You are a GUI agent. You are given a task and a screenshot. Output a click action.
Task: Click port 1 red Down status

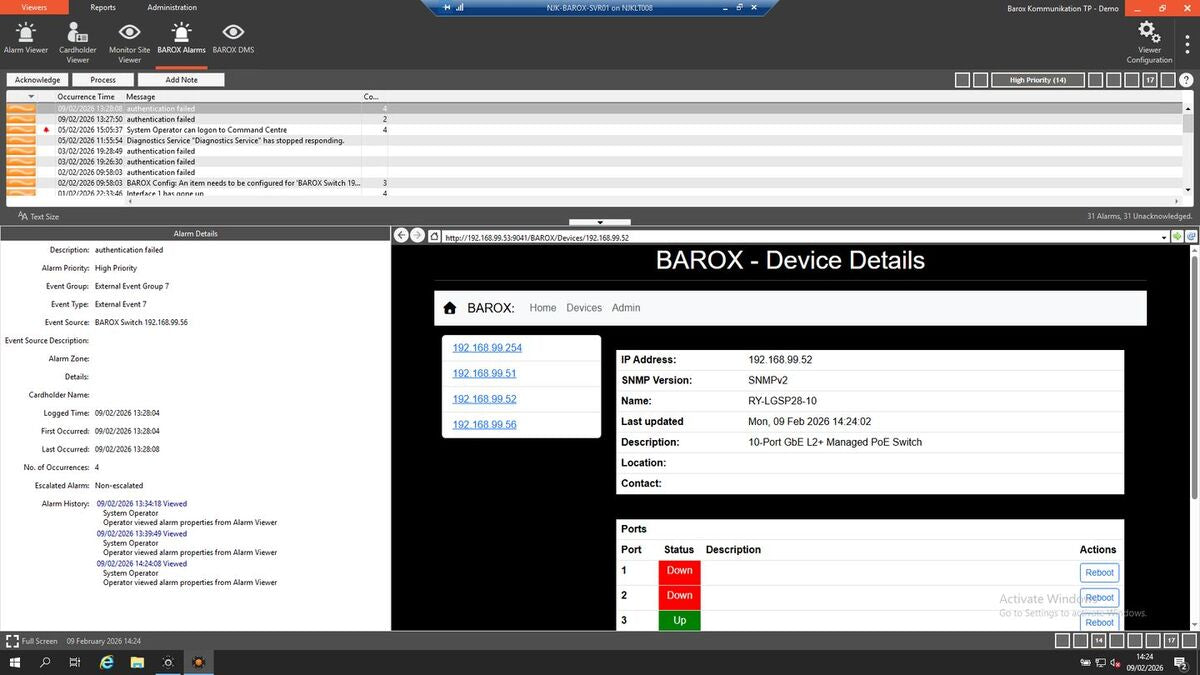click(x=680, y=572)
